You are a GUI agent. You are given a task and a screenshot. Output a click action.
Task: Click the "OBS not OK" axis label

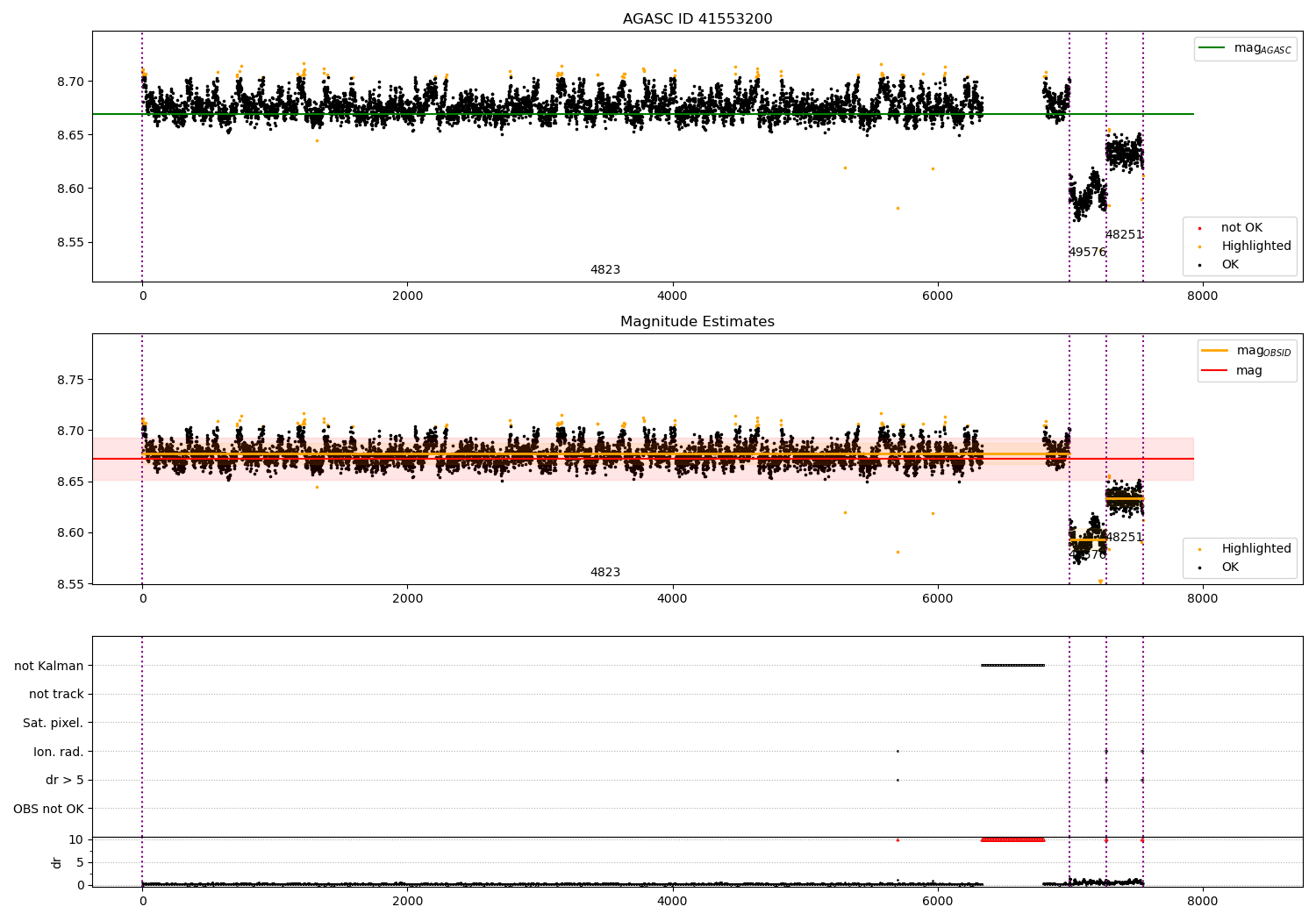[x=49, y=809]
